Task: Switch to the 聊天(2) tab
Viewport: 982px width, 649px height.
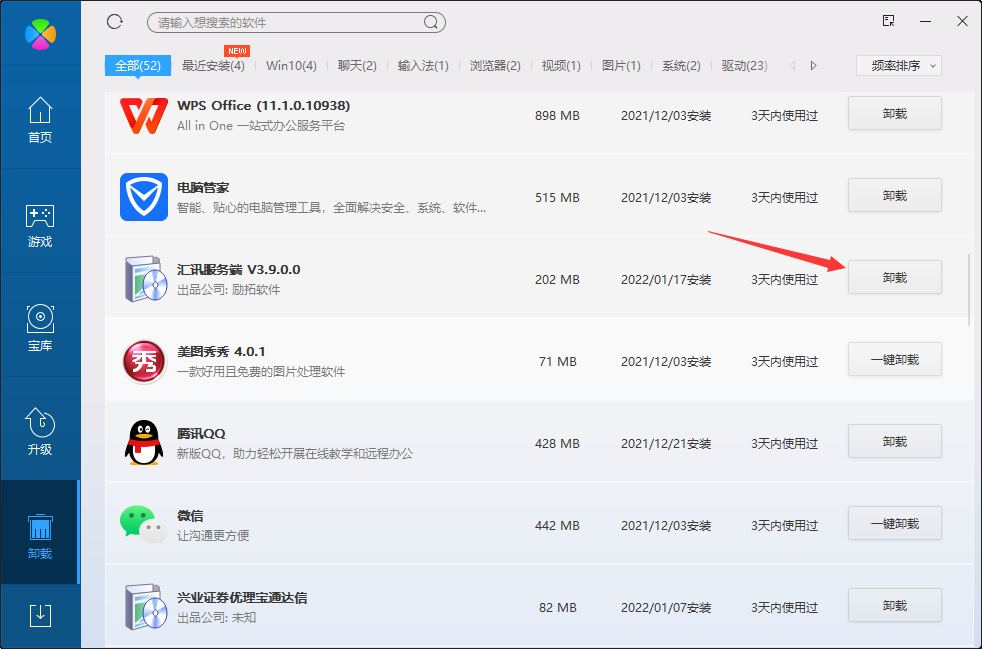Action: click(x=357, y=66)
